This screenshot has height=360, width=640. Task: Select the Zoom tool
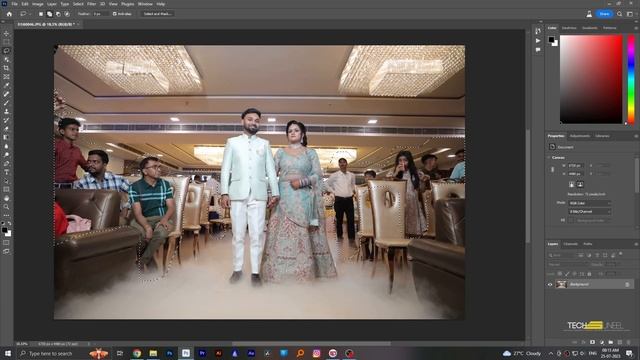(x=6, y=207)
